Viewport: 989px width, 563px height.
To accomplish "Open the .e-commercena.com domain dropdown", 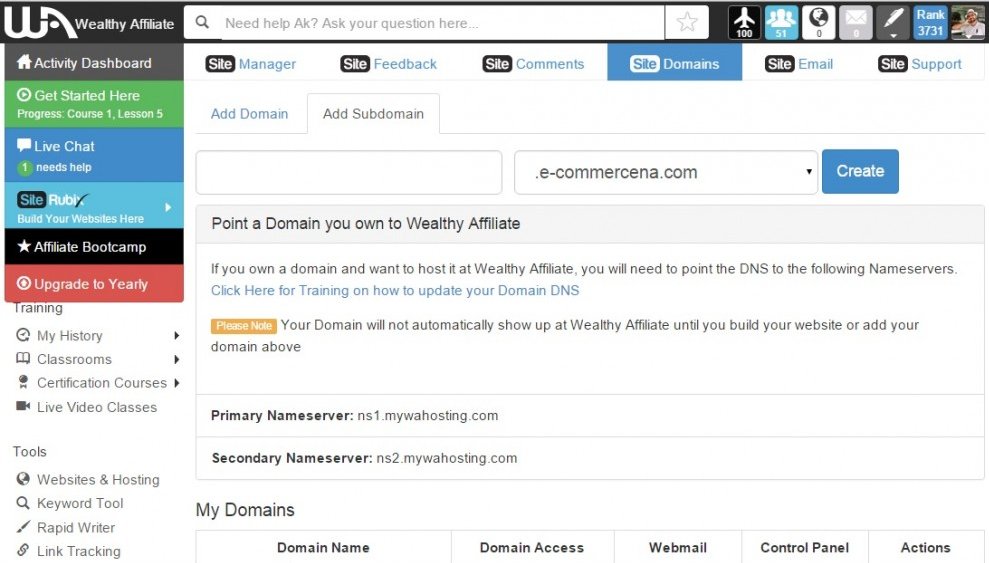I will (666, 172).
